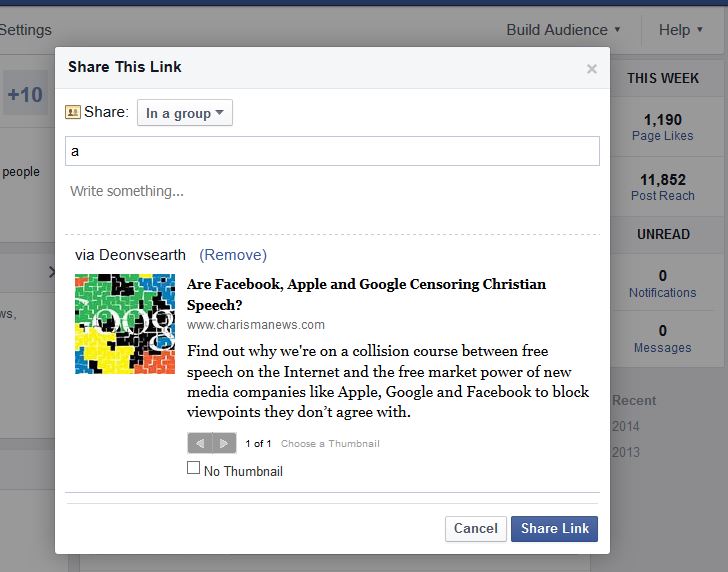Click the (Remove) link next to Deonvsearth
The height and width of the screenshot is (572, 728).
tap(233, 255)
